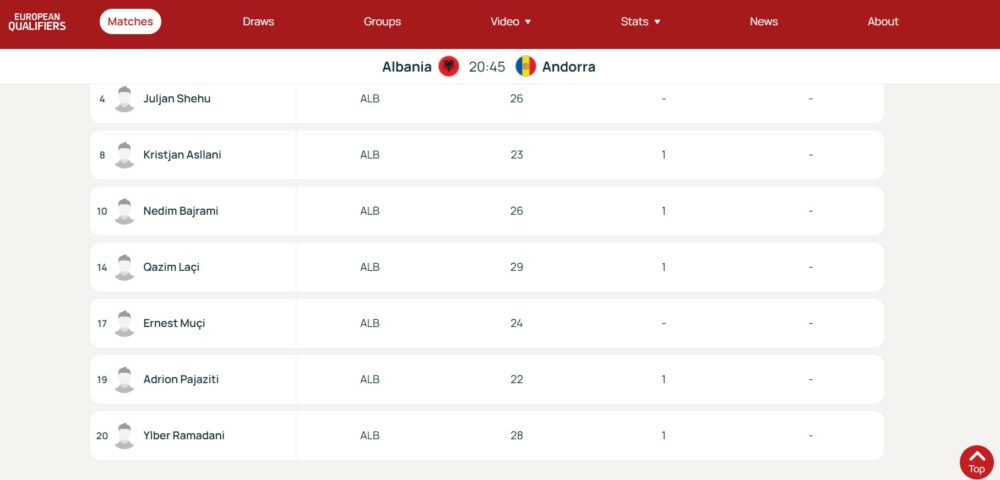Click Ernest Muçi's player avatar
This screenshot has height=480, width=1000.
click(124, 323)
